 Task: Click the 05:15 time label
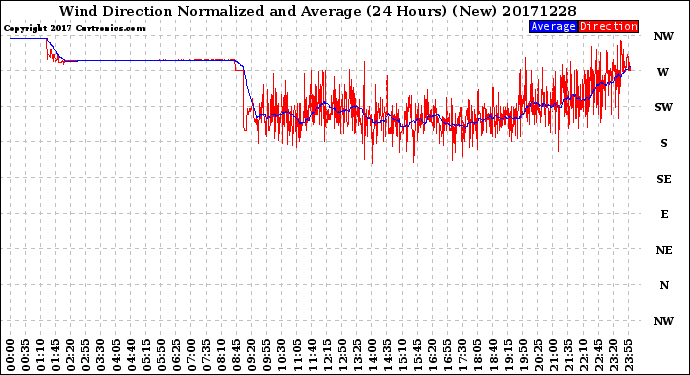tap(146, 355)
